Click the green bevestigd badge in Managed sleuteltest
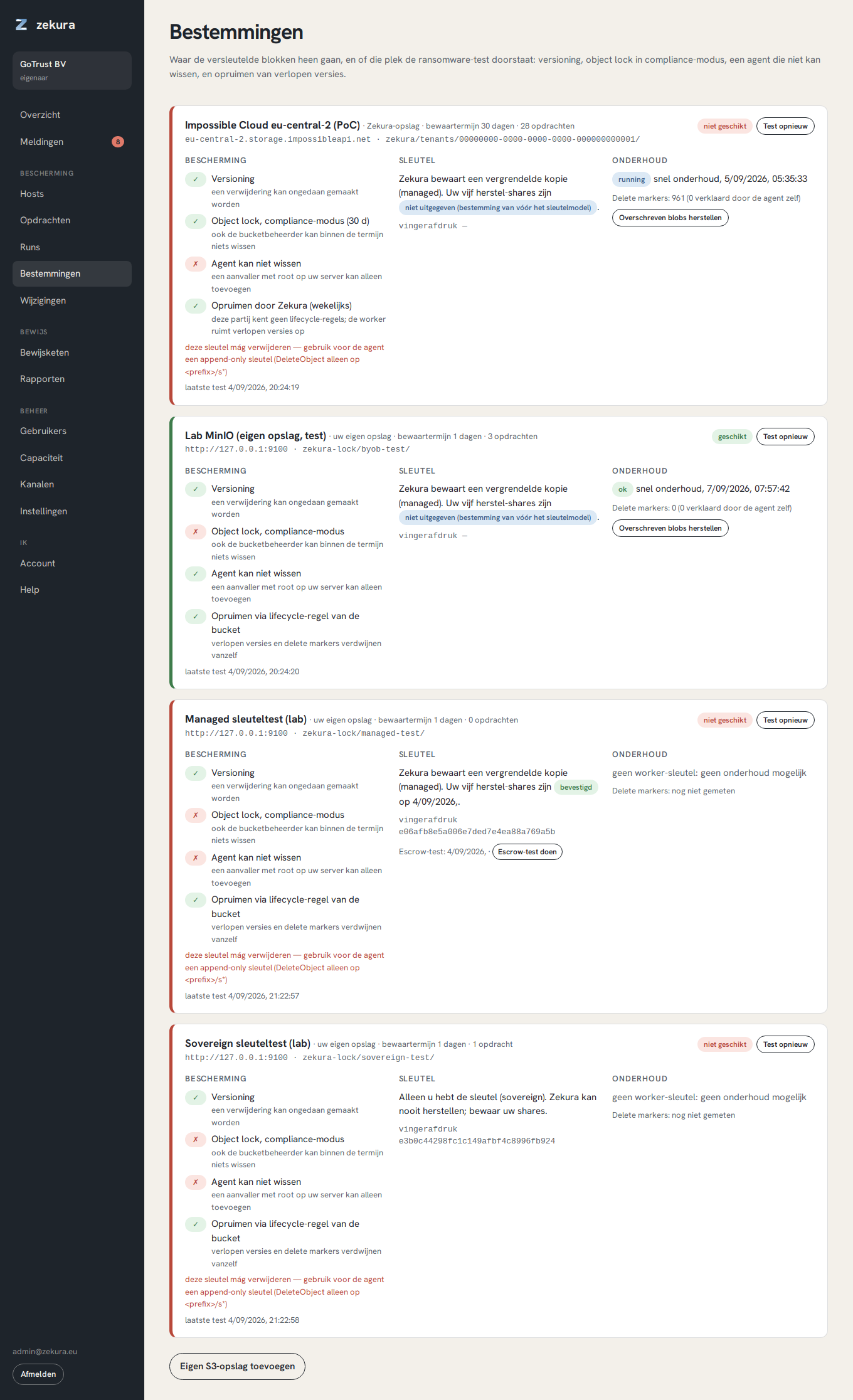The image size is (853, 1400). click(576, 787)
